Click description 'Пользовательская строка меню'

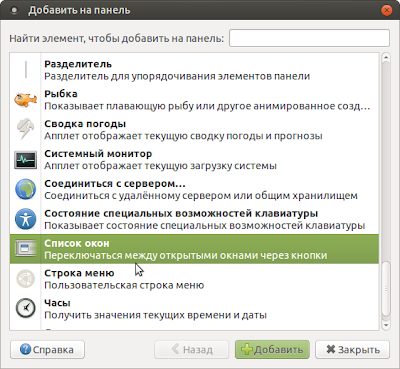coord(124,285)
